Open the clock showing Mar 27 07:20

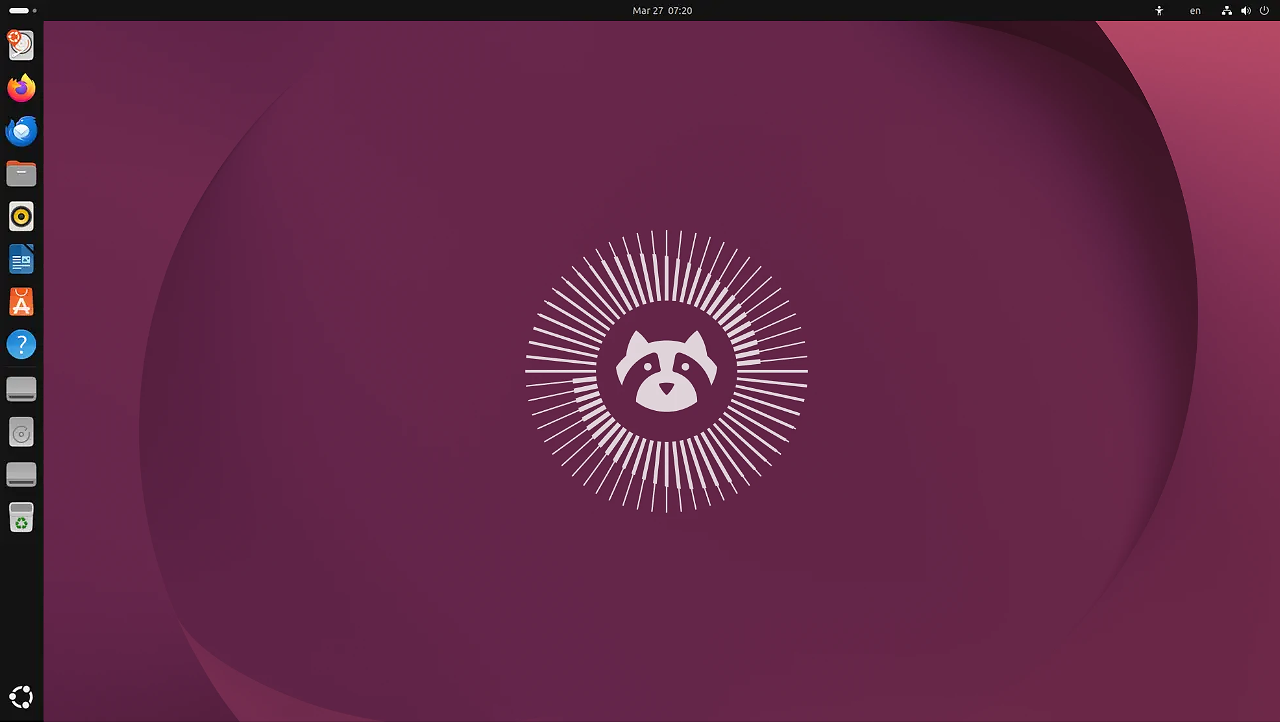point(662,10)
